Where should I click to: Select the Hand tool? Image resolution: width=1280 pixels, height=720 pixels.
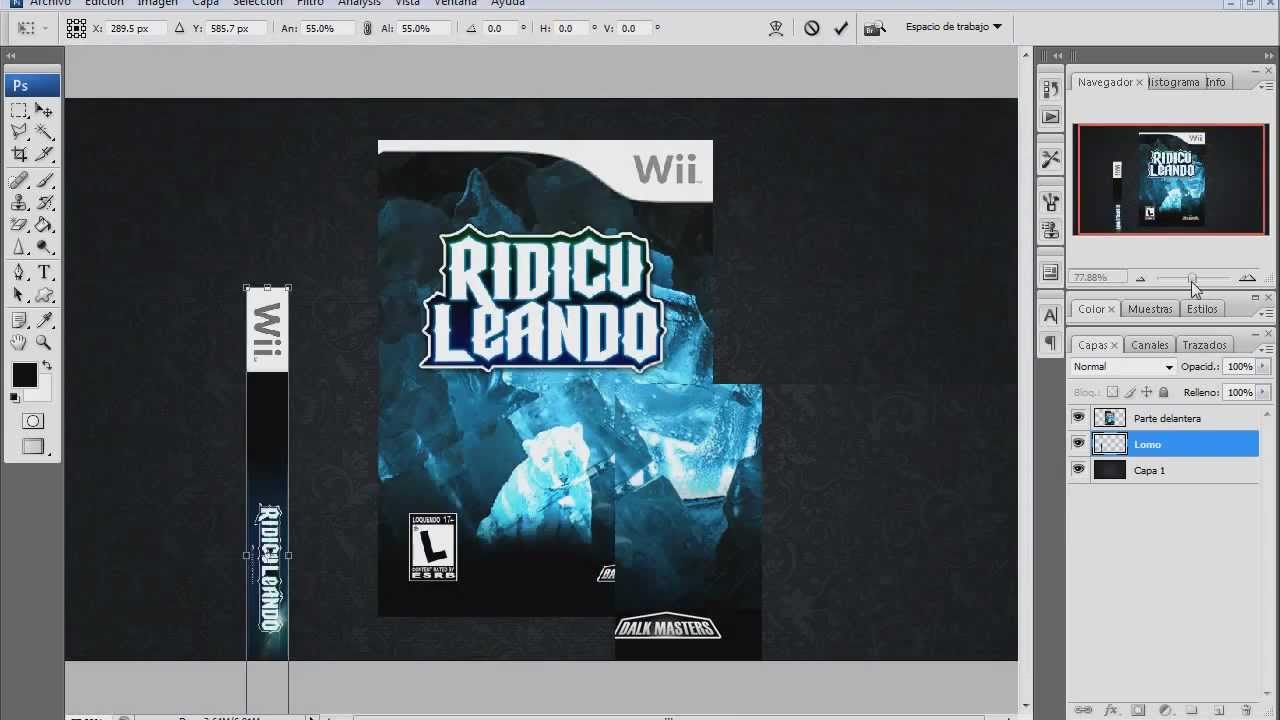point(19,343)
